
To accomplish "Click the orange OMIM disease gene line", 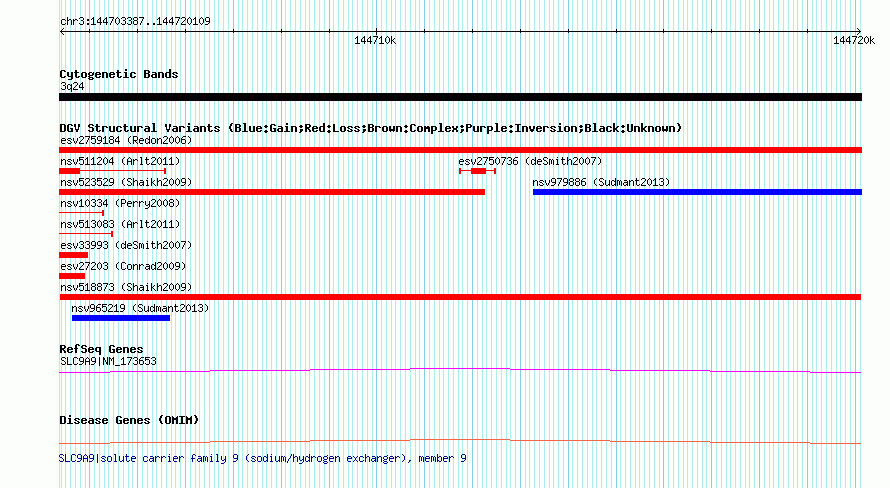I will click(460, 441).
